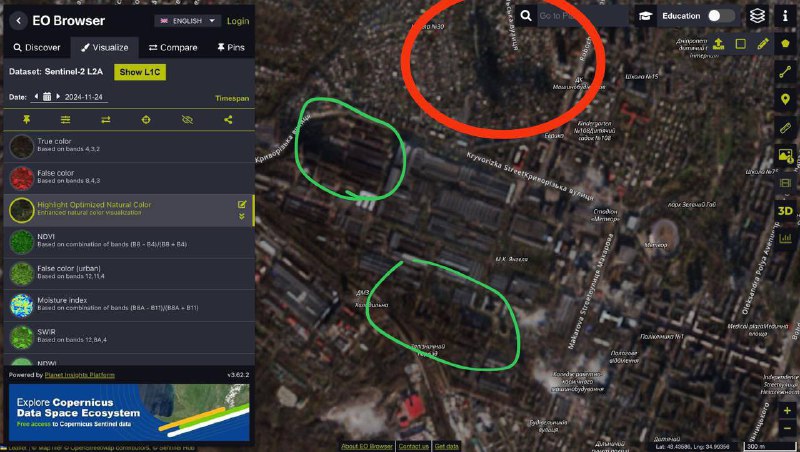
Task: Toggle layer visibility crossed-eye icon
Action: 187,119
